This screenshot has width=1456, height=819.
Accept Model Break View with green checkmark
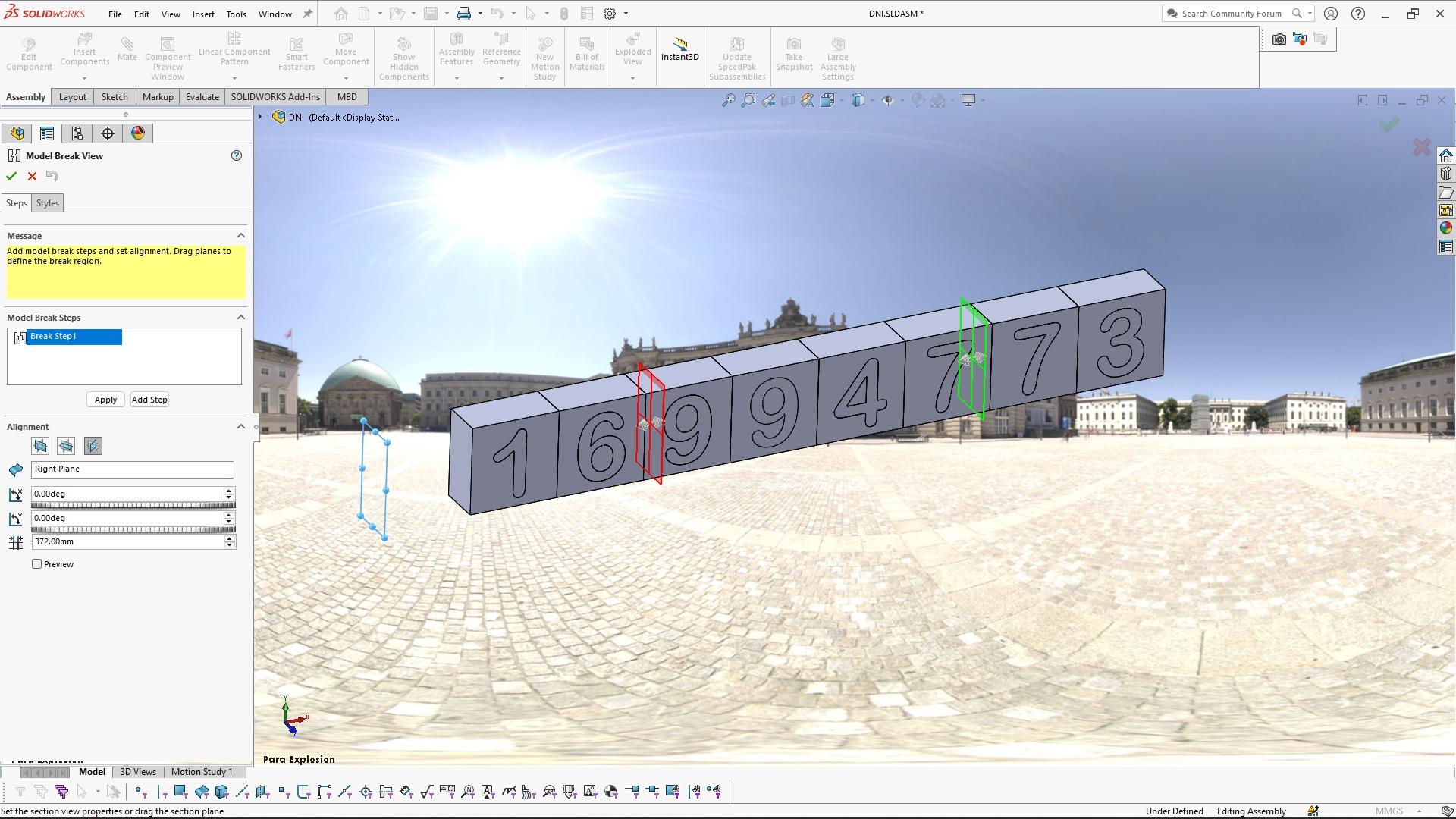point(11,176)
